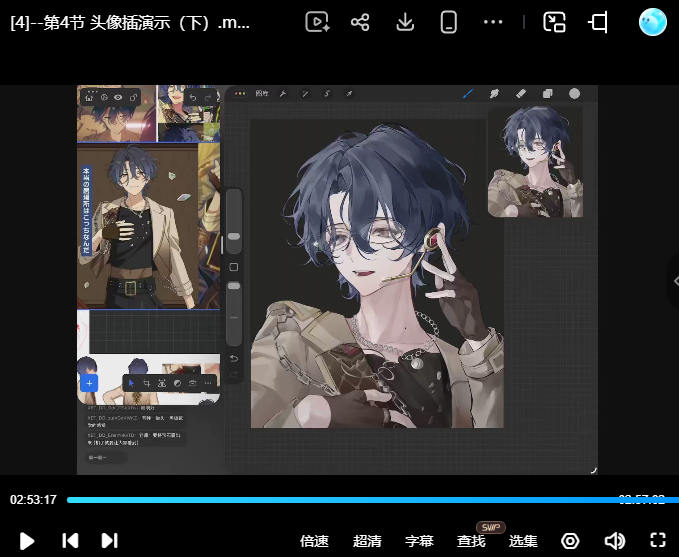Select the crop tool in reference toolbar
The image size is (679, 557).
pos(147,383)
